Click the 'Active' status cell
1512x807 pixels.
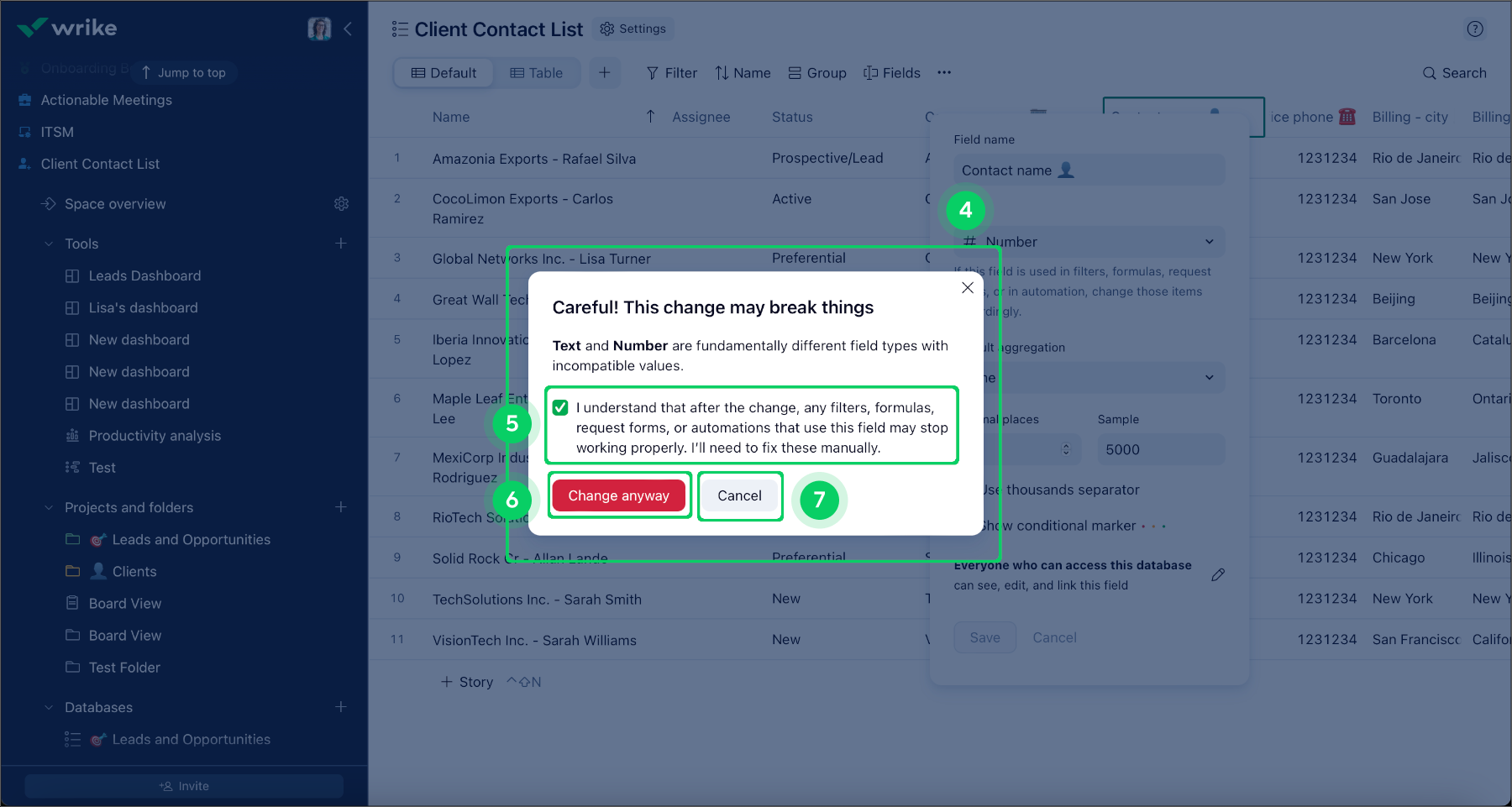[792, 199]
